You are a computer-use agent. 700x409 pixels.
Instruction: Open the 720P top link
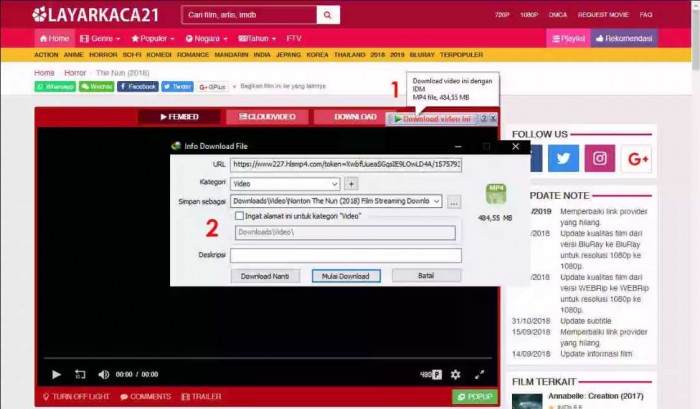502,15
